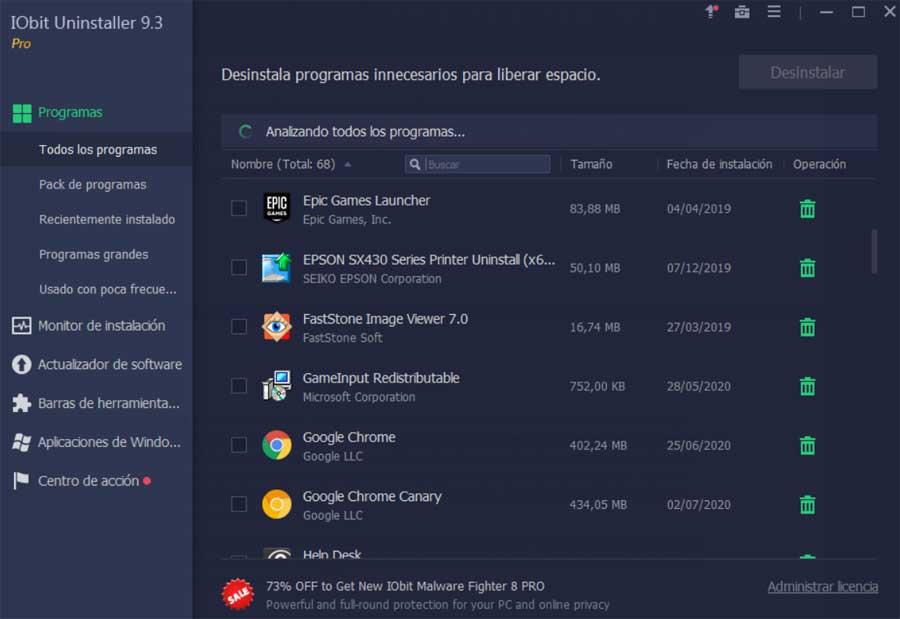Tick the EPSON SX430 Series checkbox
Viewport: 900px width, 619px height.
click(x=239, y=268)
